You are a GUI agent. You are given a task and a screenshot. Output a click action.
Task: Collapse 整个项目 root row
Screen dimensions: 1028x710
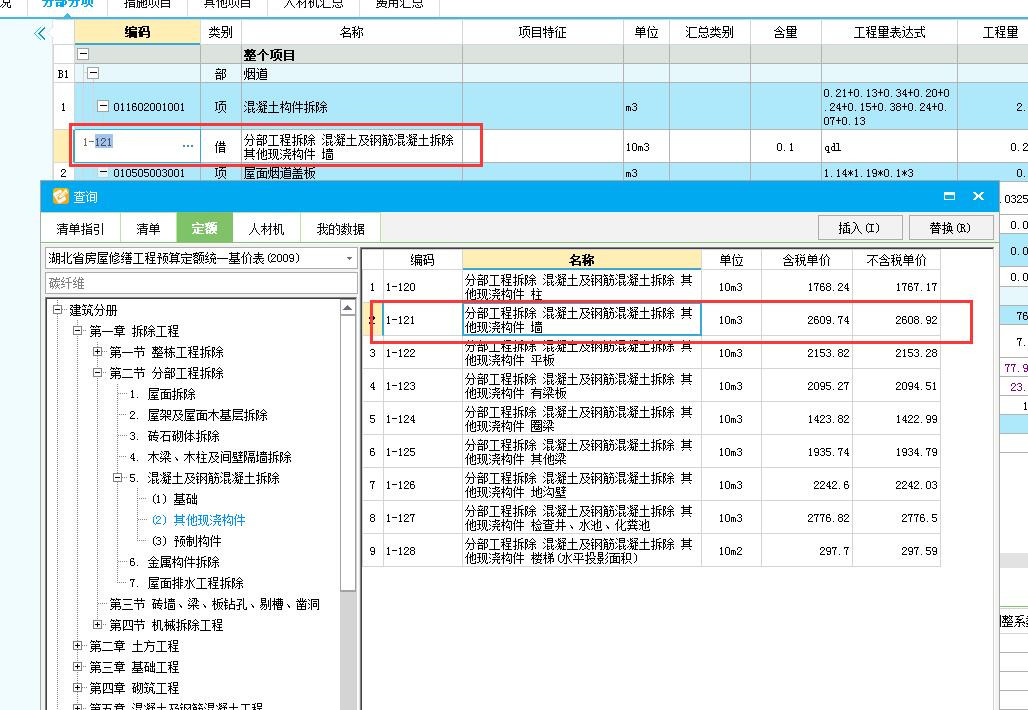83,54
